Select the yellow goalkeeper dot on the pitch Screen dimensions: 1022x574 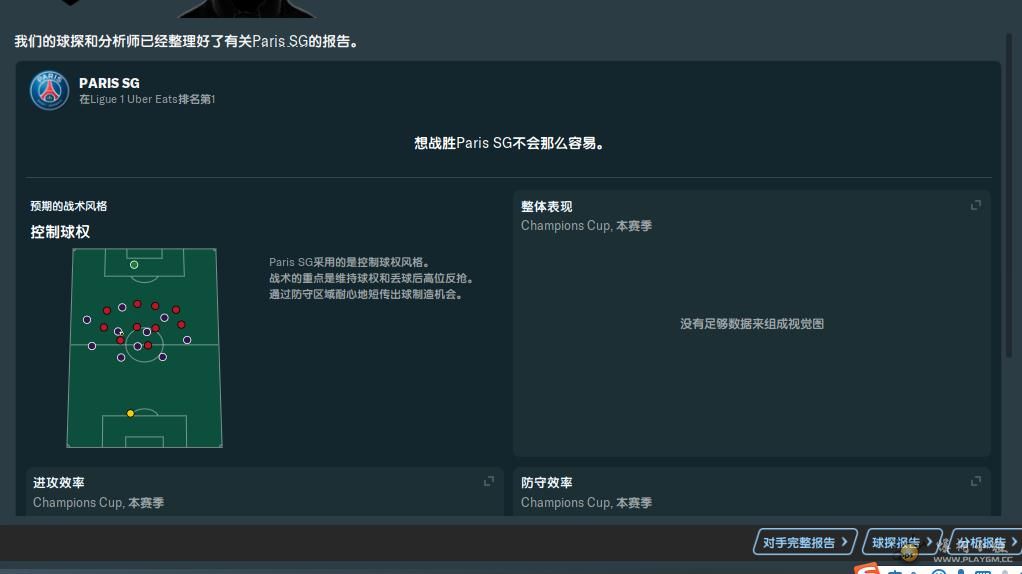(x=130, y=413)
